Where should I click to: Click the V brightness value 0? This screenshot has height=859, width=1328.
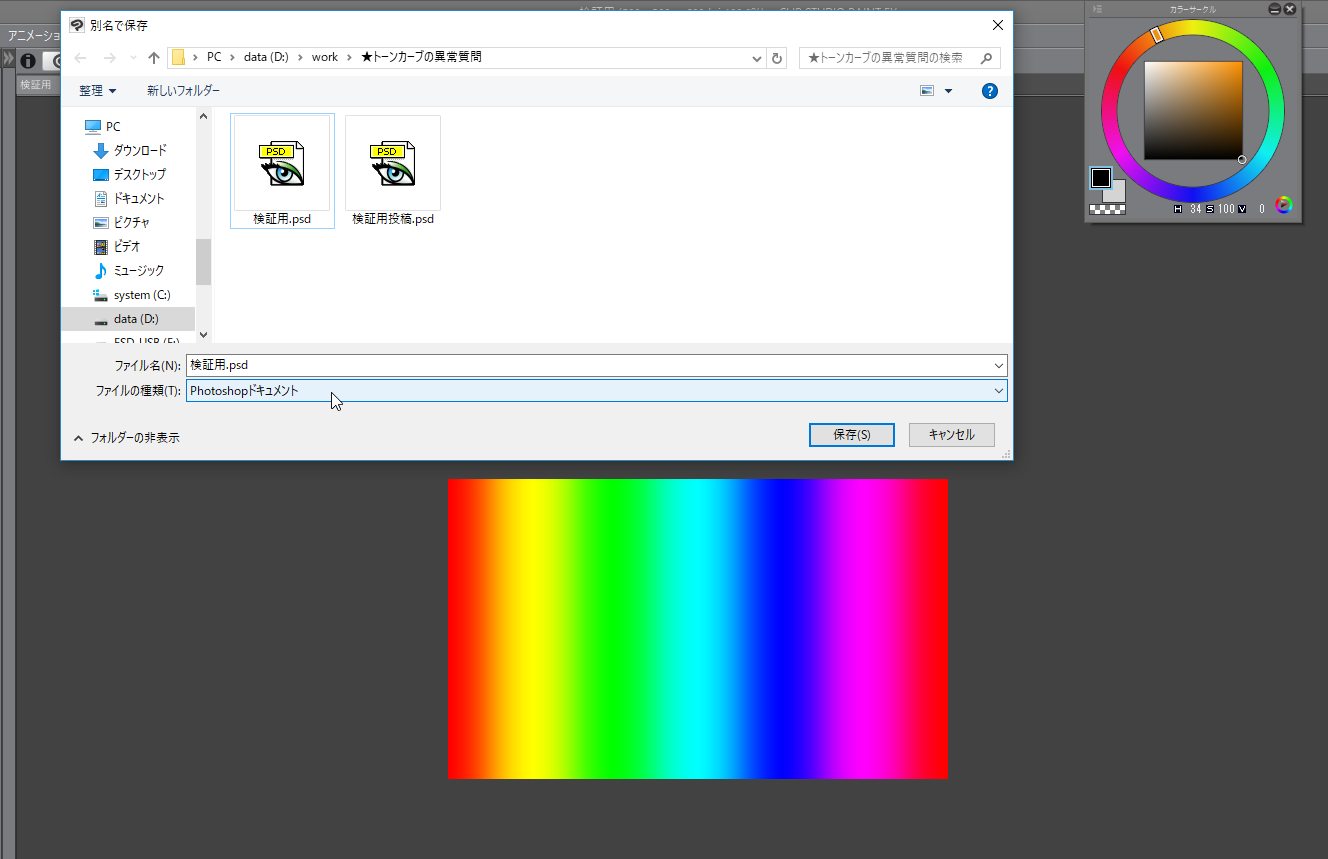pos(1262,209)
